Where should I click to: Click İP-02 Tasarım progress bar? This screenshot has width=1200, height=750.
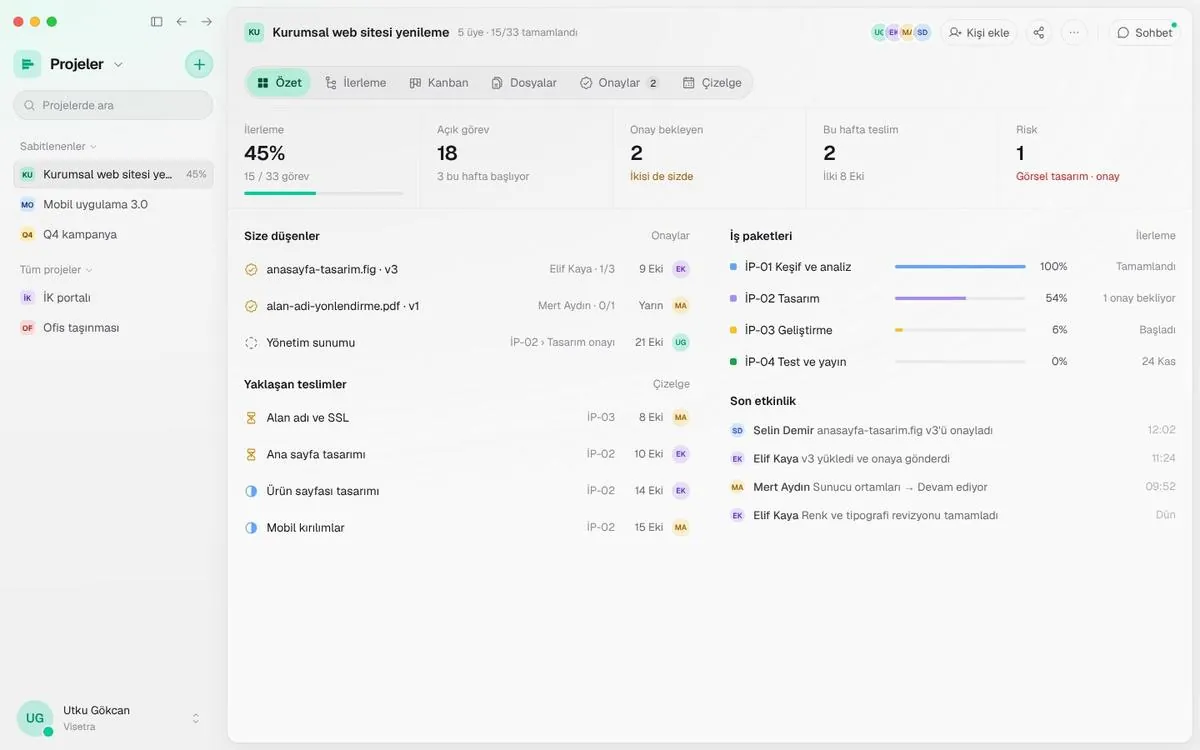coord(960,298)
